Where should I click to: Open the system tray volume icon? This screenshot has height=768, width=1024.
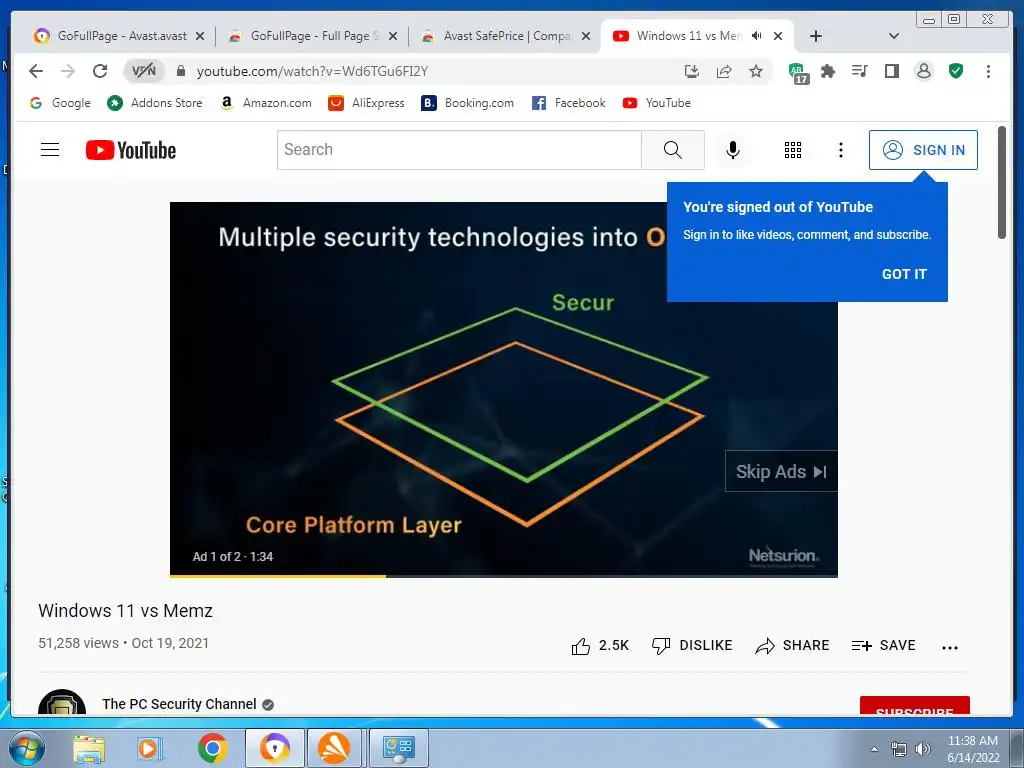pyautogui.click(x=922, y=749)
